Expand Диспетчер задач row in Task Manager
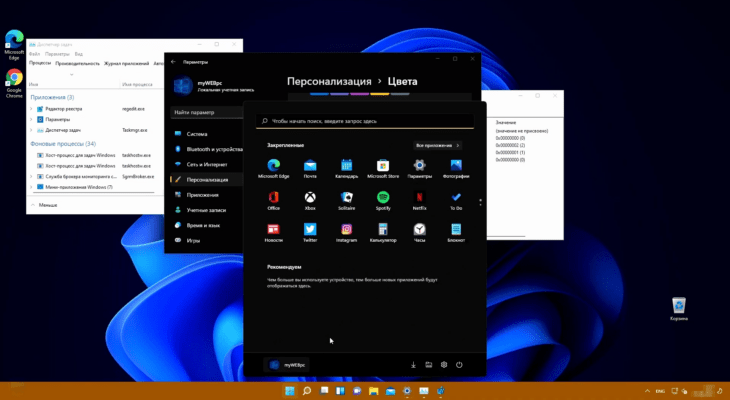This screenshot has width=730, height=400. click(x=31, y=130)
